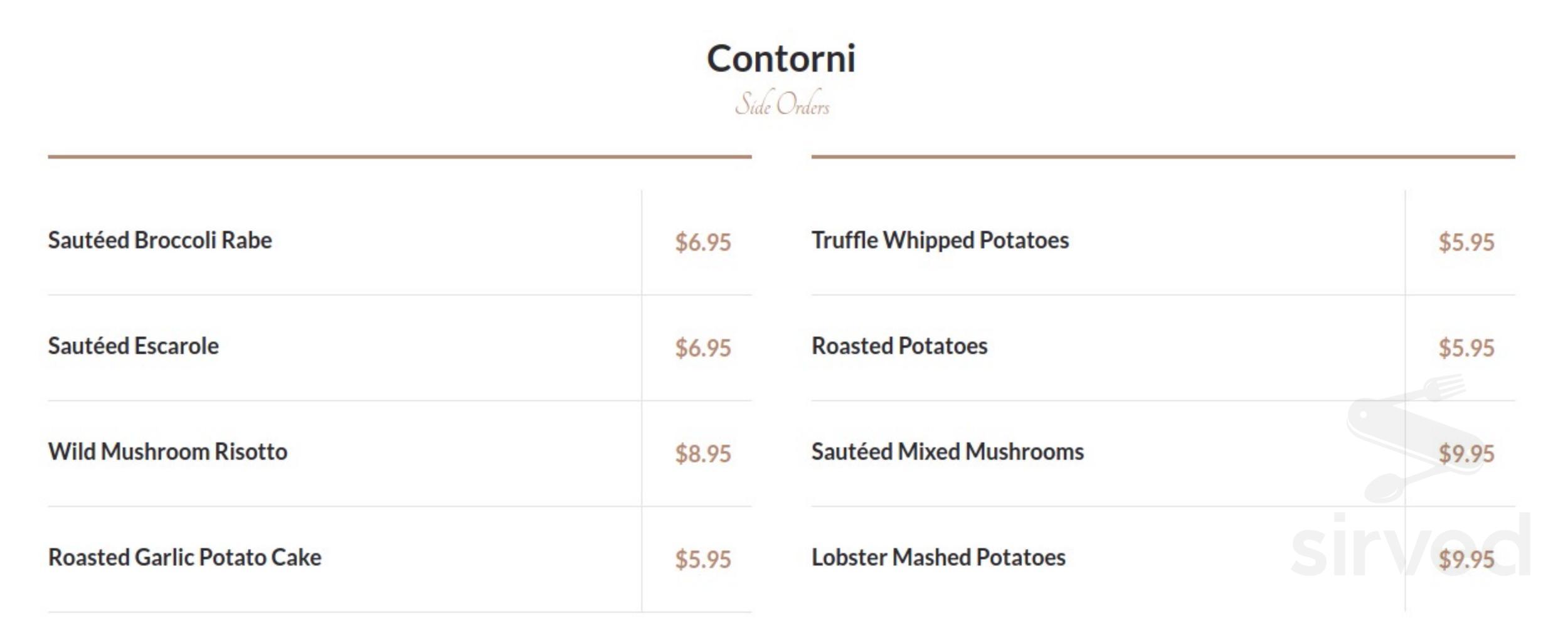
Task: Pick Lobster Mashed Potatoes
Action: 938,557
